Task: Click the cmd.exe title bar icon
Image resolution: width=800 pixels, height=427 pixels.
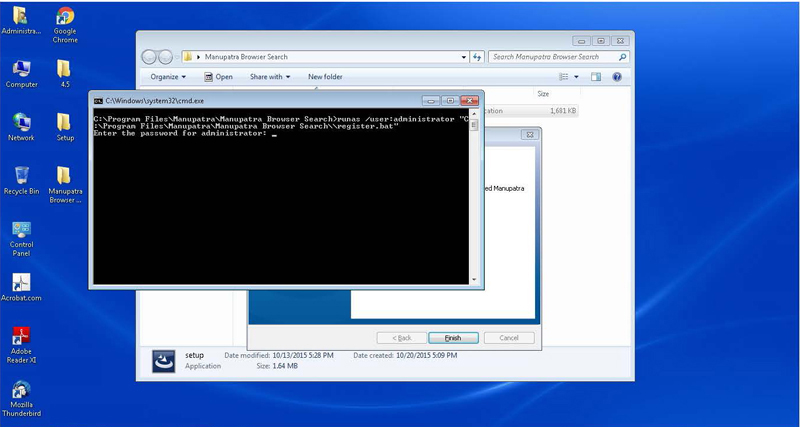Action: click(98, 101)
